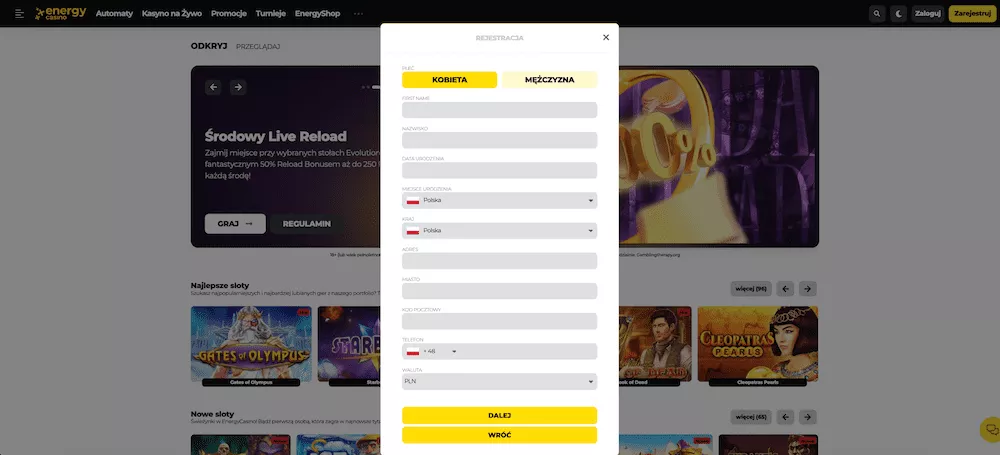Open the search magnifier icon
This screenshot has height=455, width=1000.
878,13
